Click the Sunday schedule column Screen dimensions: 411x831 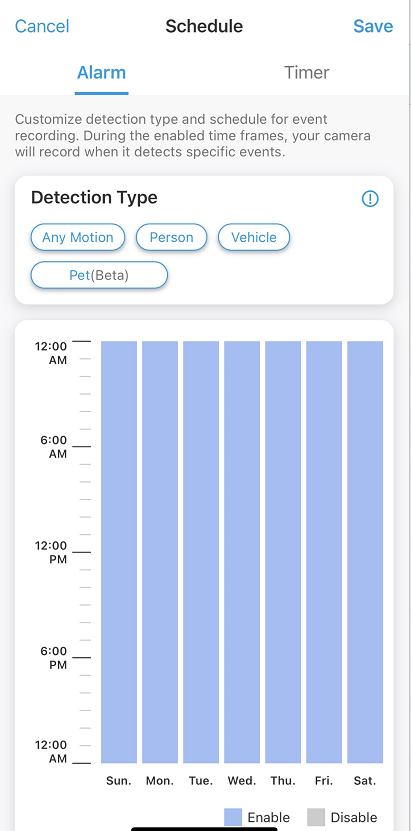click(119, 552)
